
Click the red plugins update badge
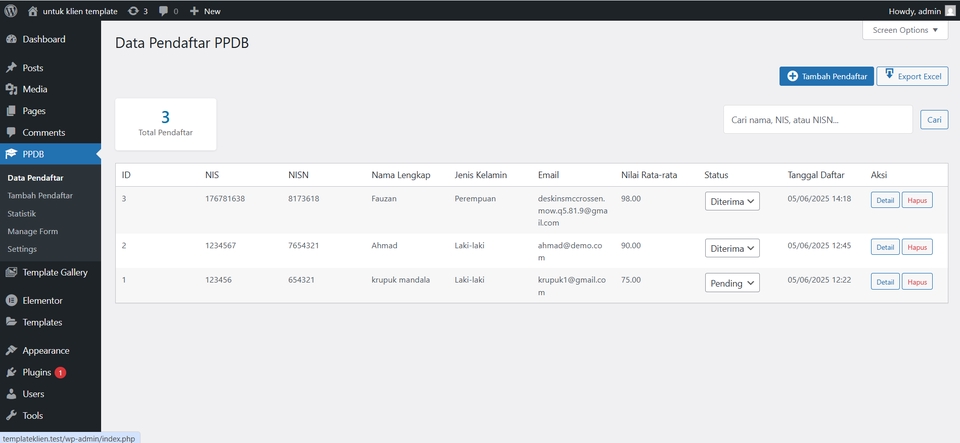60,372
